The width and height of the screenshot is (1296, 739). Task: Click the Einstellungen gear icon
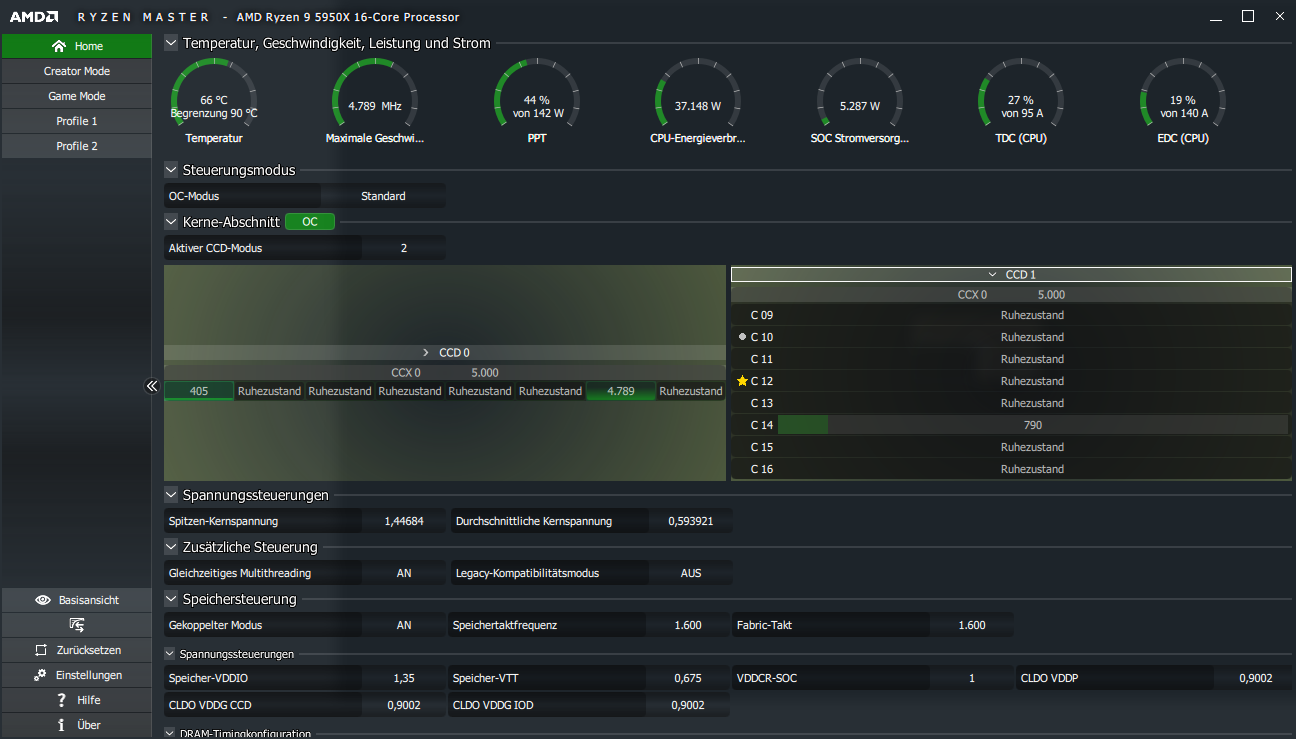40,675
